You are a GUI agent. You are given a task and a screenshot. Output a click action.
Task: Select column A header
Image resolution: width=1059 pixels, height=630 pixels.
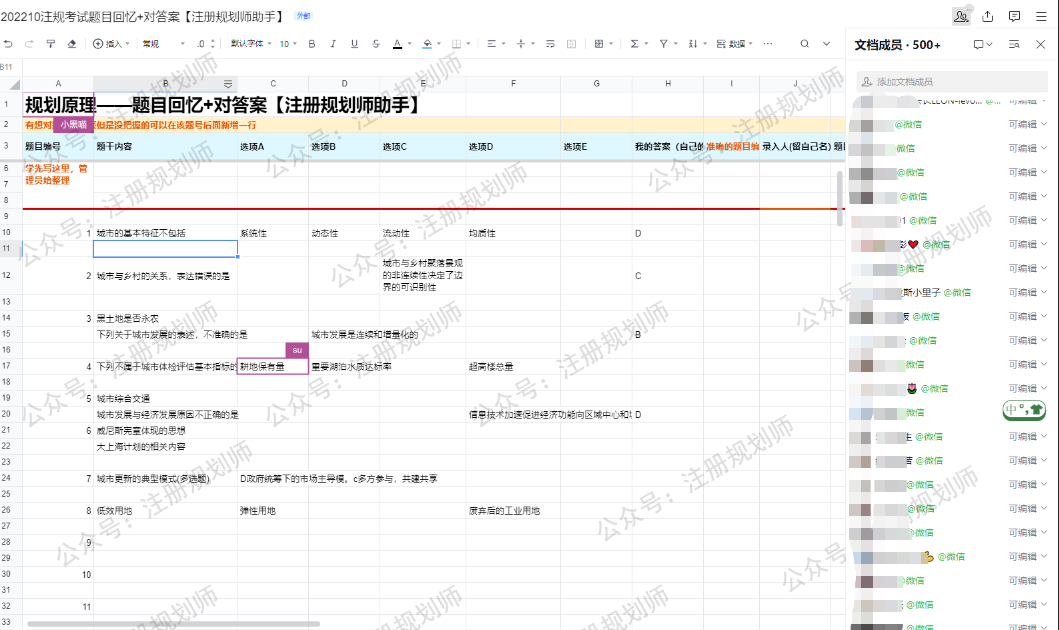coord(58,84)
